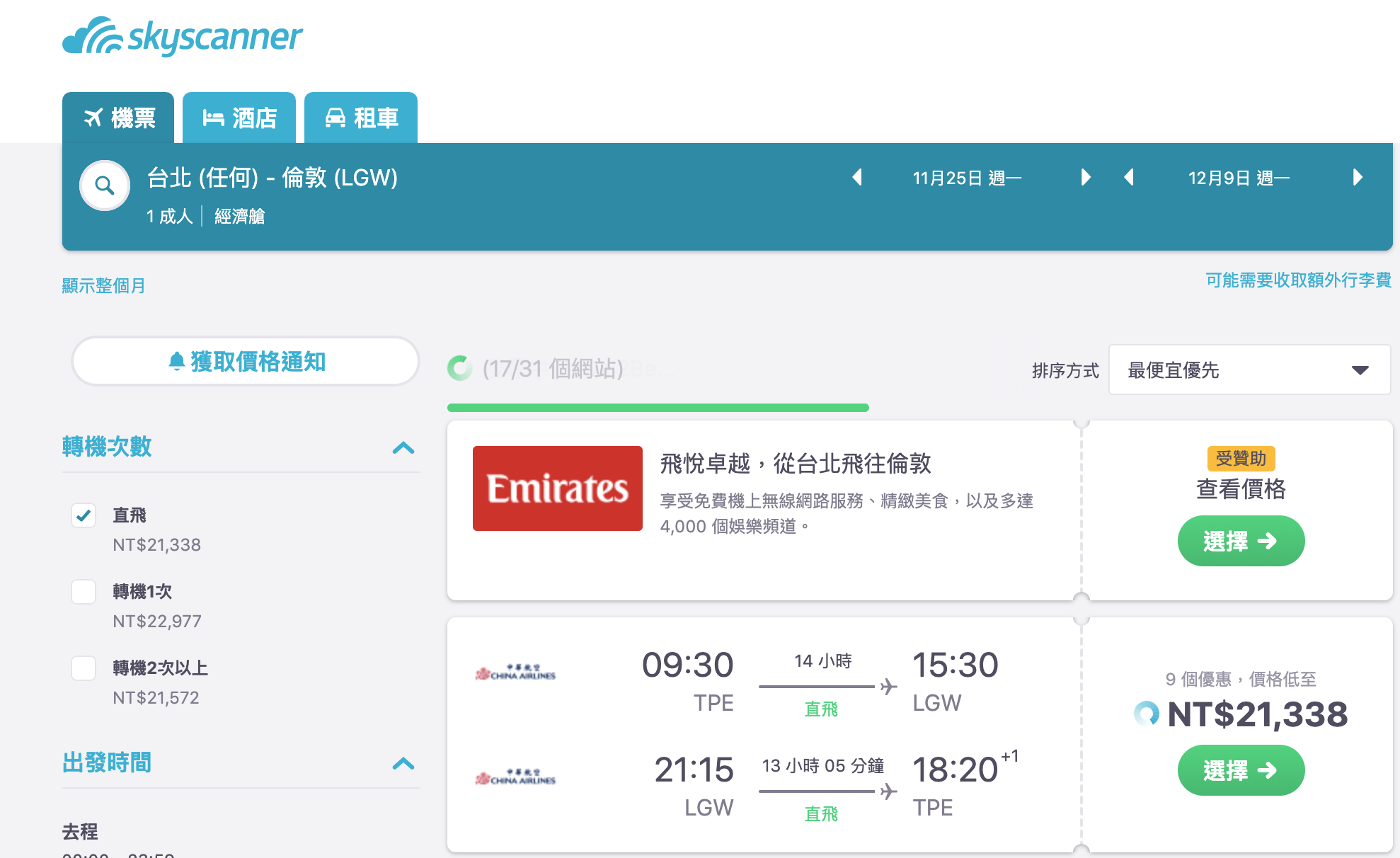This screenshot has width=1400, height=858.
Task: Click the 受贊助 sponsored badge
Action: [x=1241, y=459]
